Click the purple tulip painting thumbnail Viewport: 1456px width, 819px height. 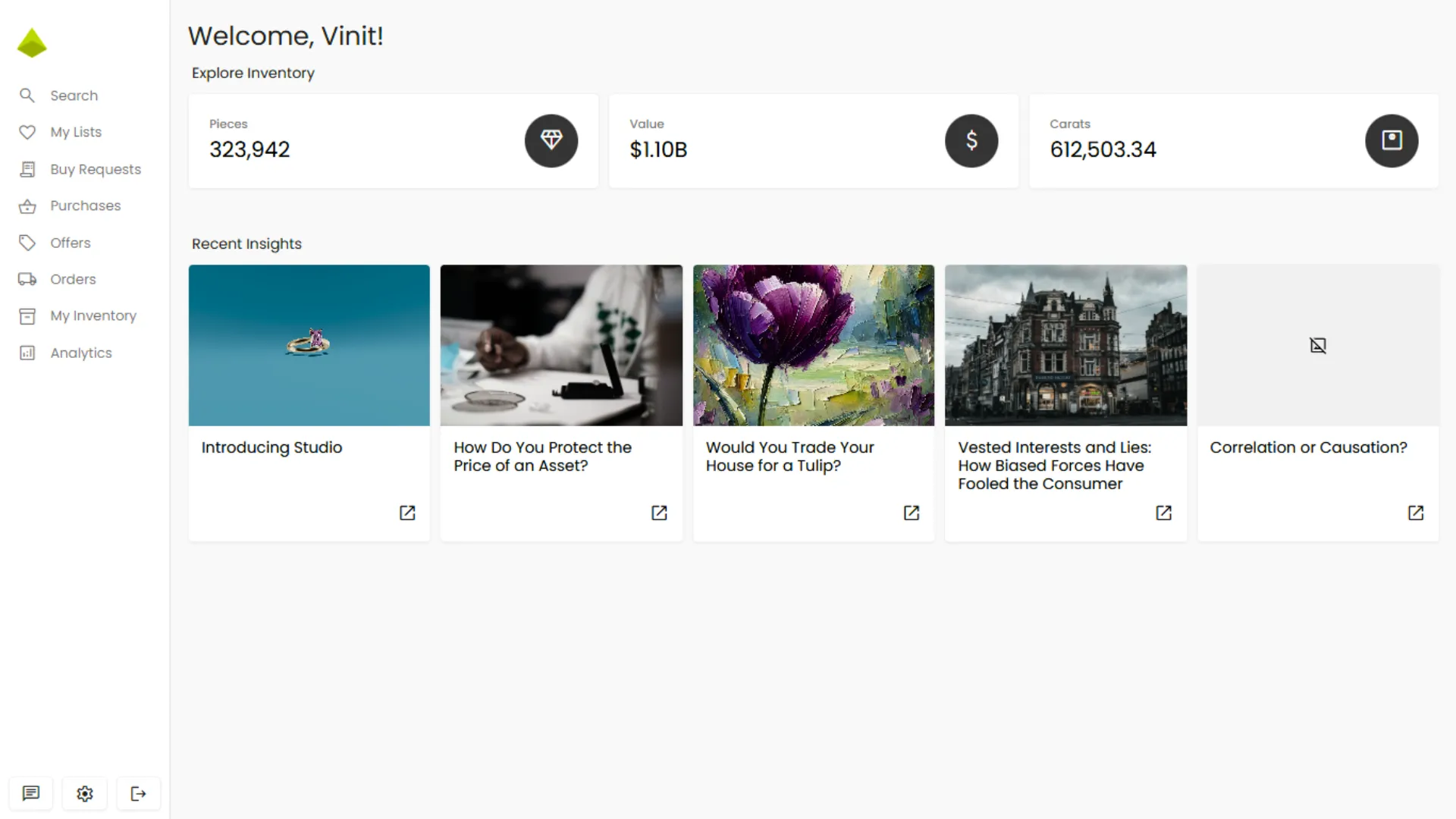(x=813, y=345)
